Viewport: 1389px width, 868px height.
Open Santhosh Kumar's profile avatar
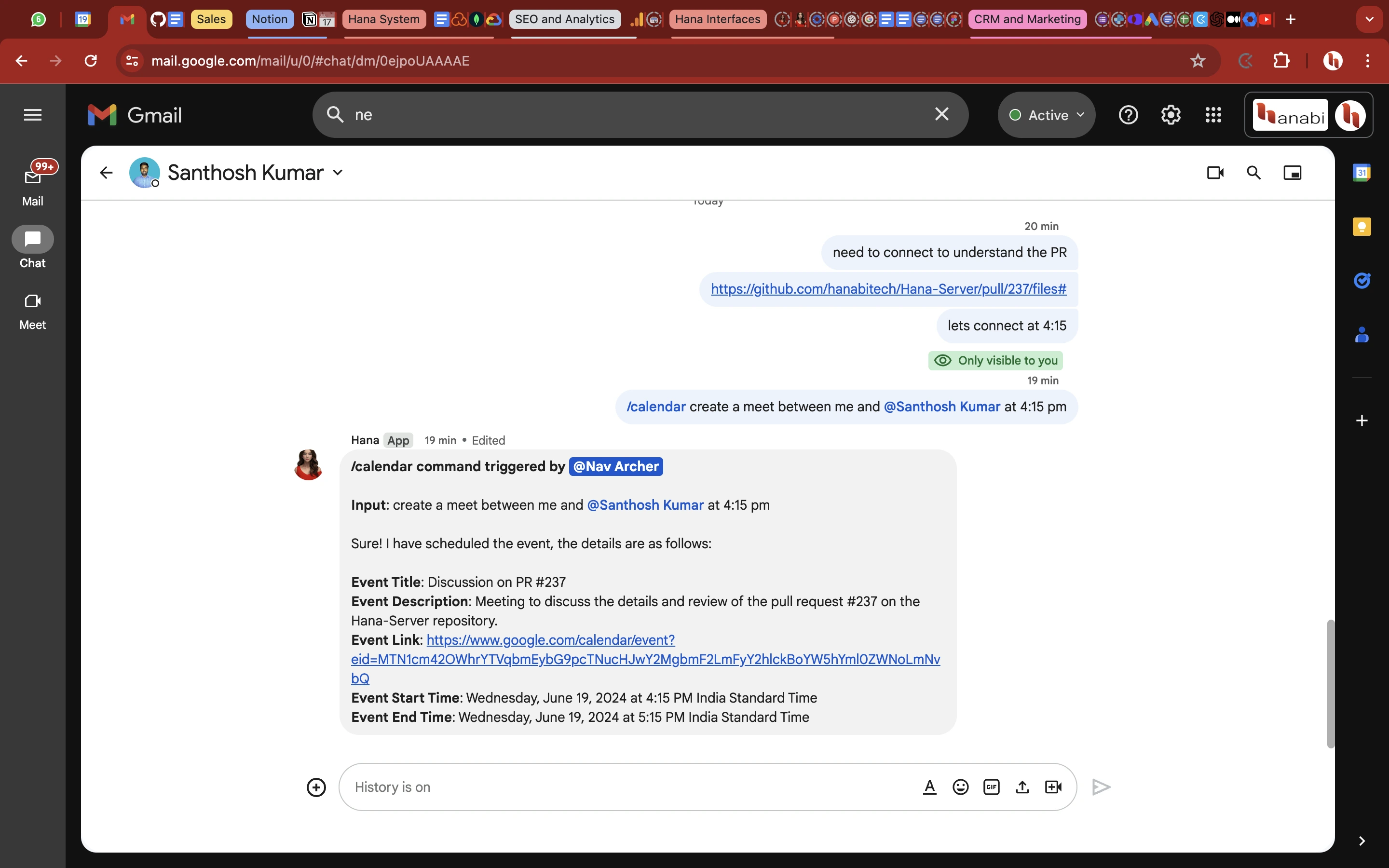tap(145, 173)
